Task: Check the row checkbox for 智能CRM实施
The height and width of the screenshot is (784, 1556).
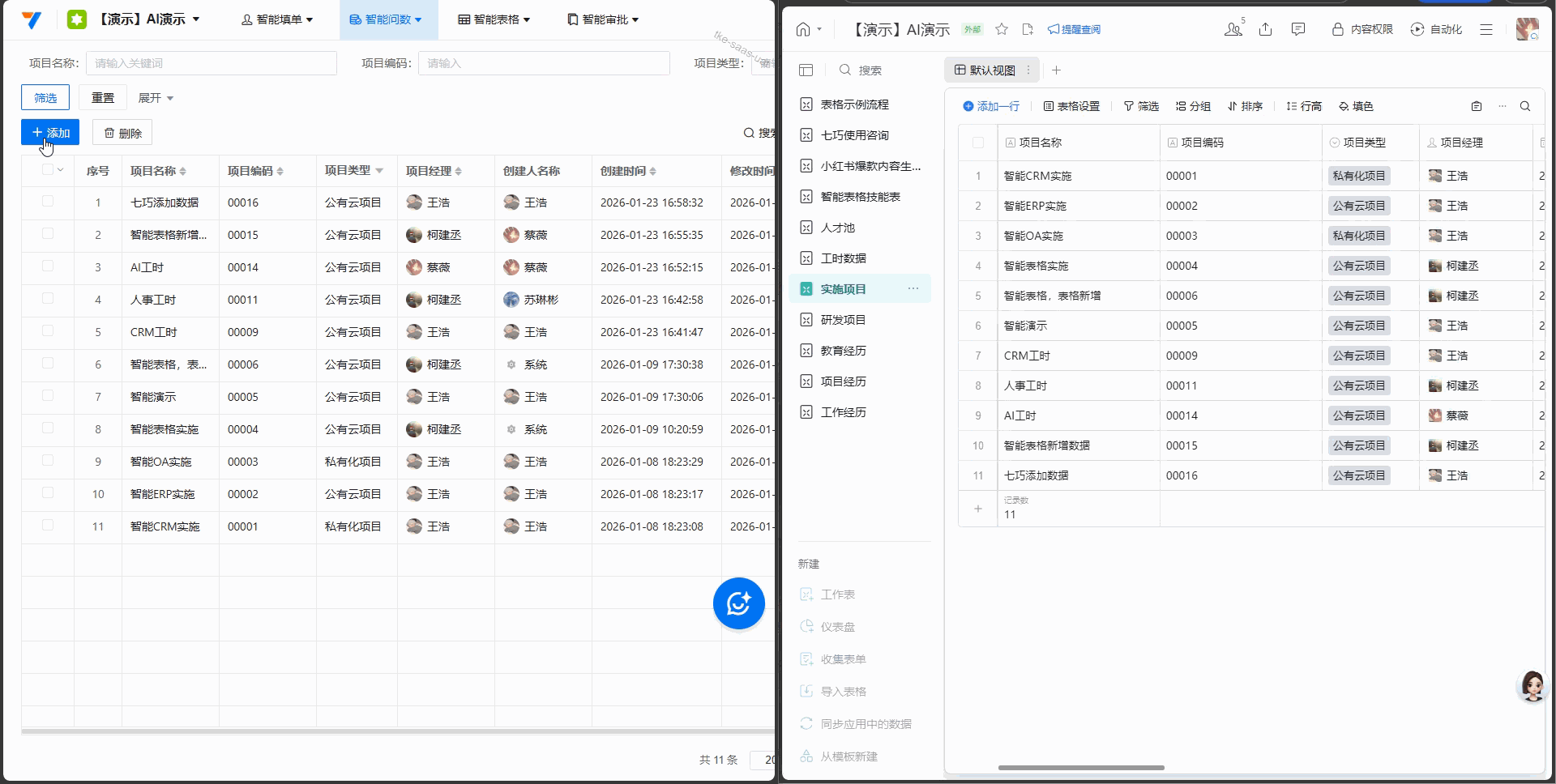Action: [x=48, y=526]
